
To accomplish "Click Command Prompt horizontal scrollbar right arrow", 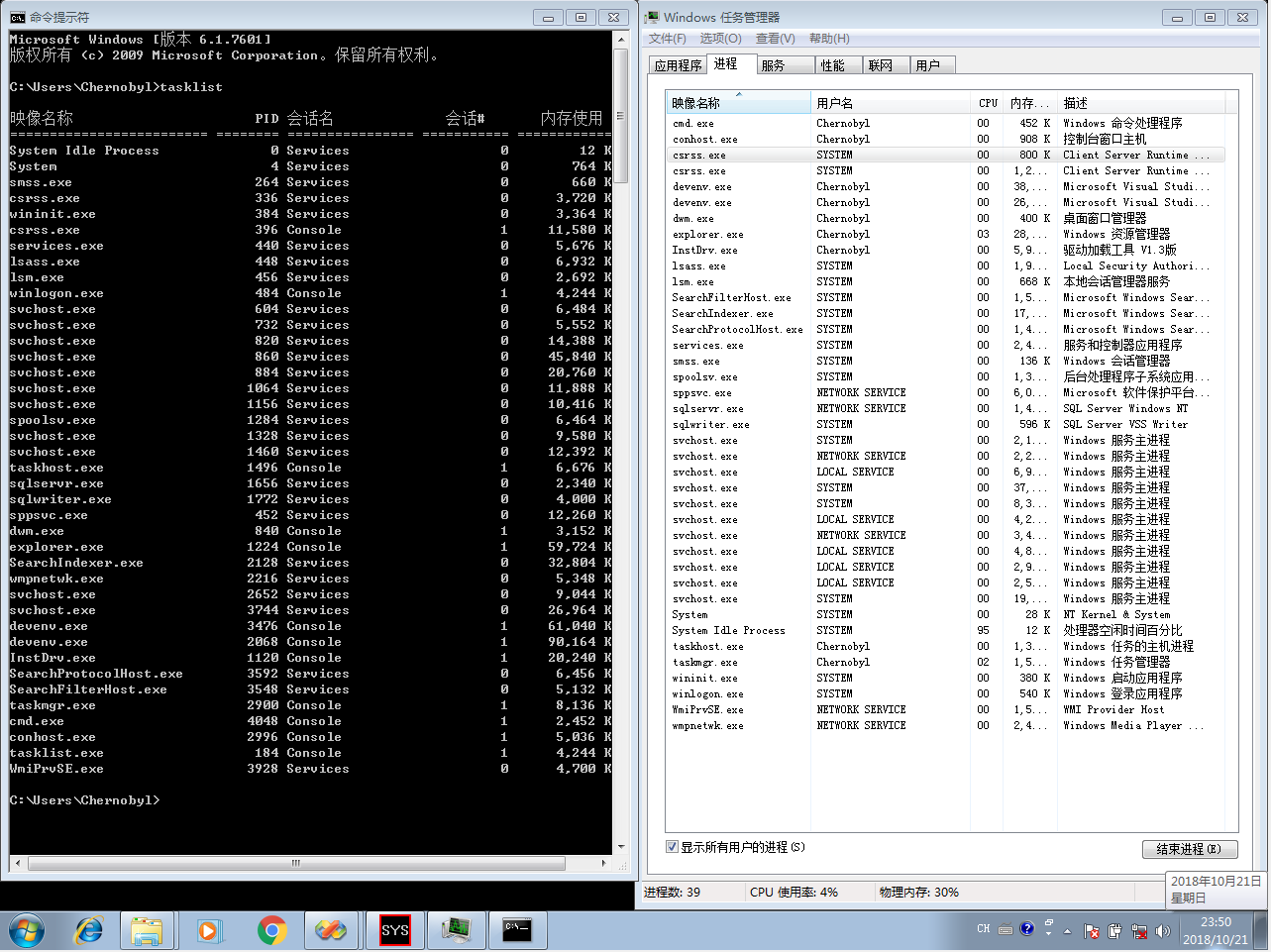I will (604, 863).
